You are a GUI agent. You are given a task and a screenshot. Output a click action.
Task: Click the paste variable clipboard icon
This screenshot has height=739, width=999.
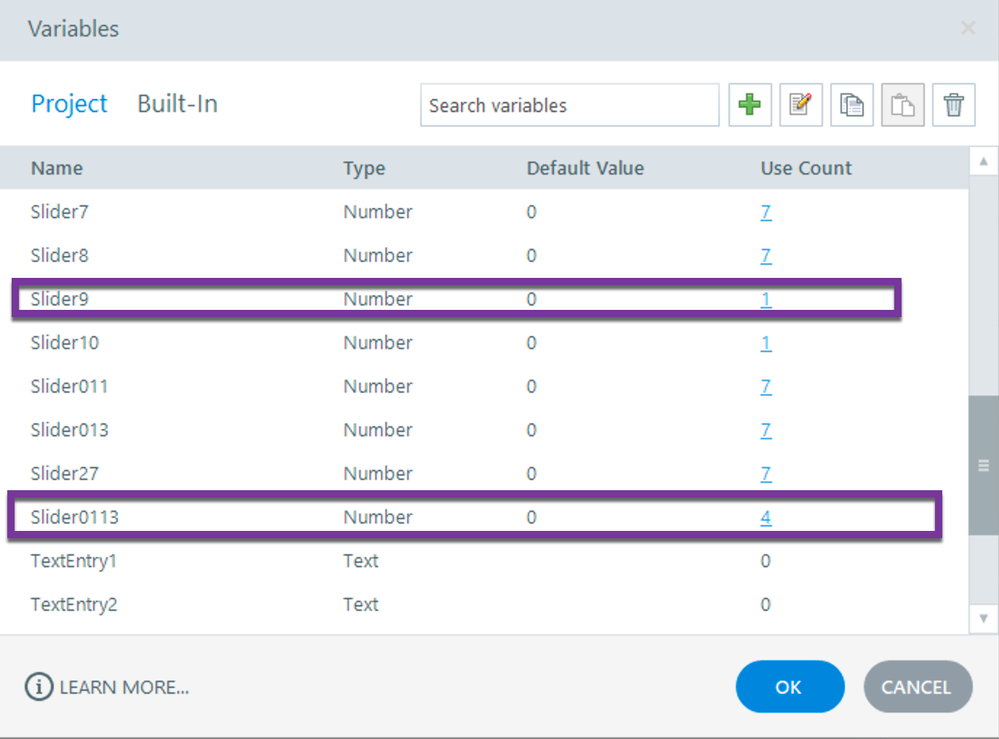[x=902, y=105]
